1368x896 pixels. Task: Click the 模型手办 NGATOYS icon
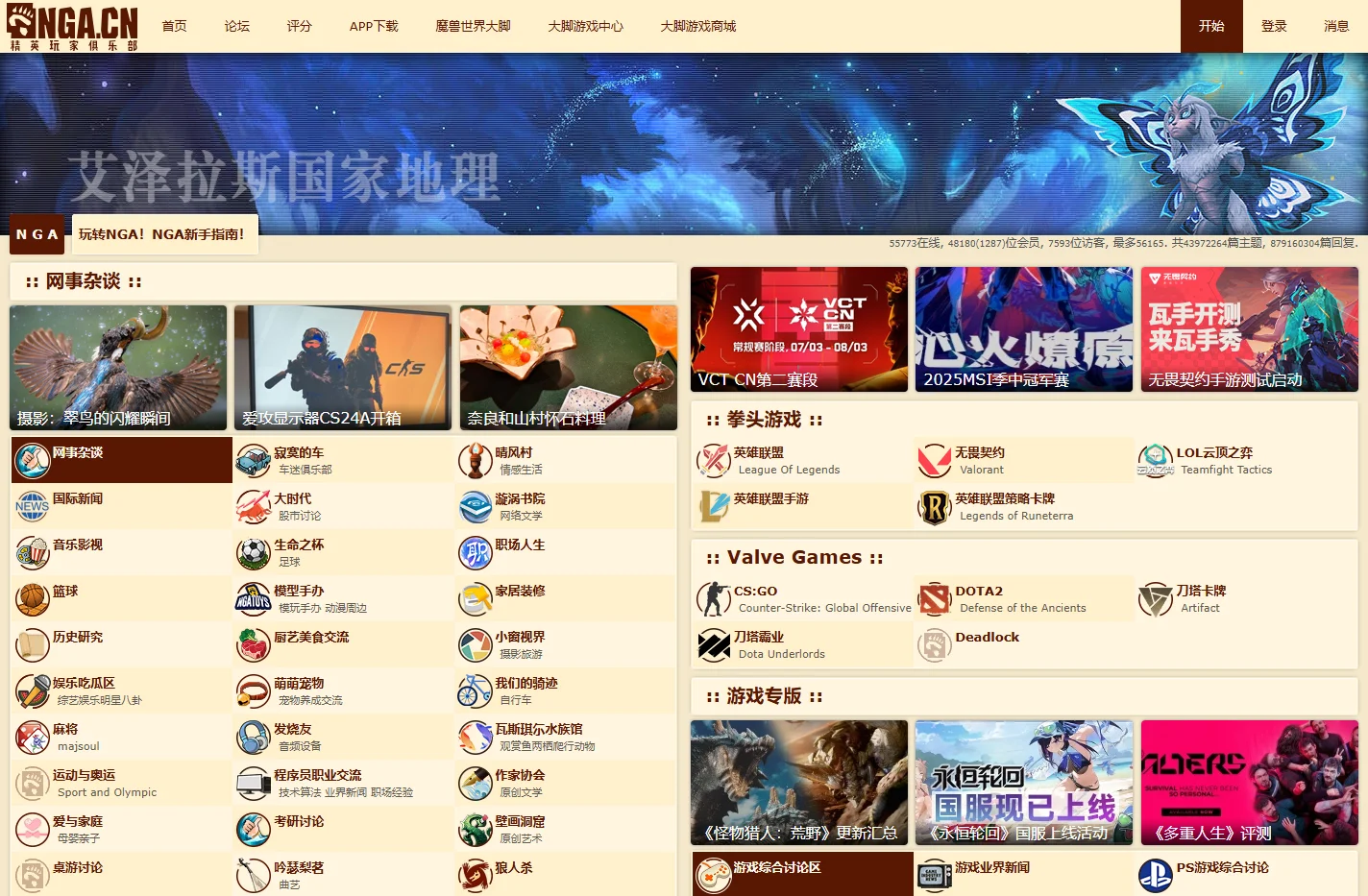coord(254,598)
